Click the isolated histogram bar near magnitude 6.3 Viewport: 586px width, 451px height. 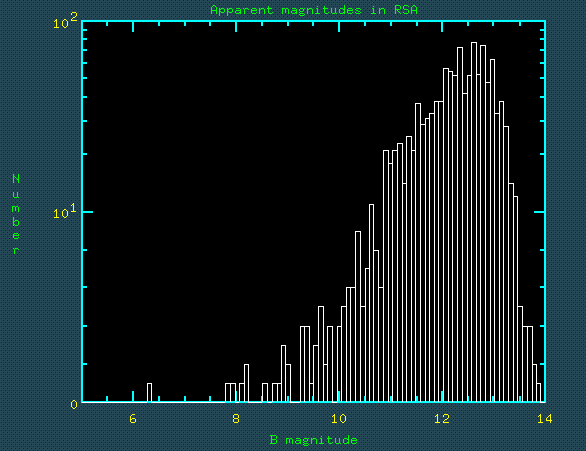click(149, 393)
